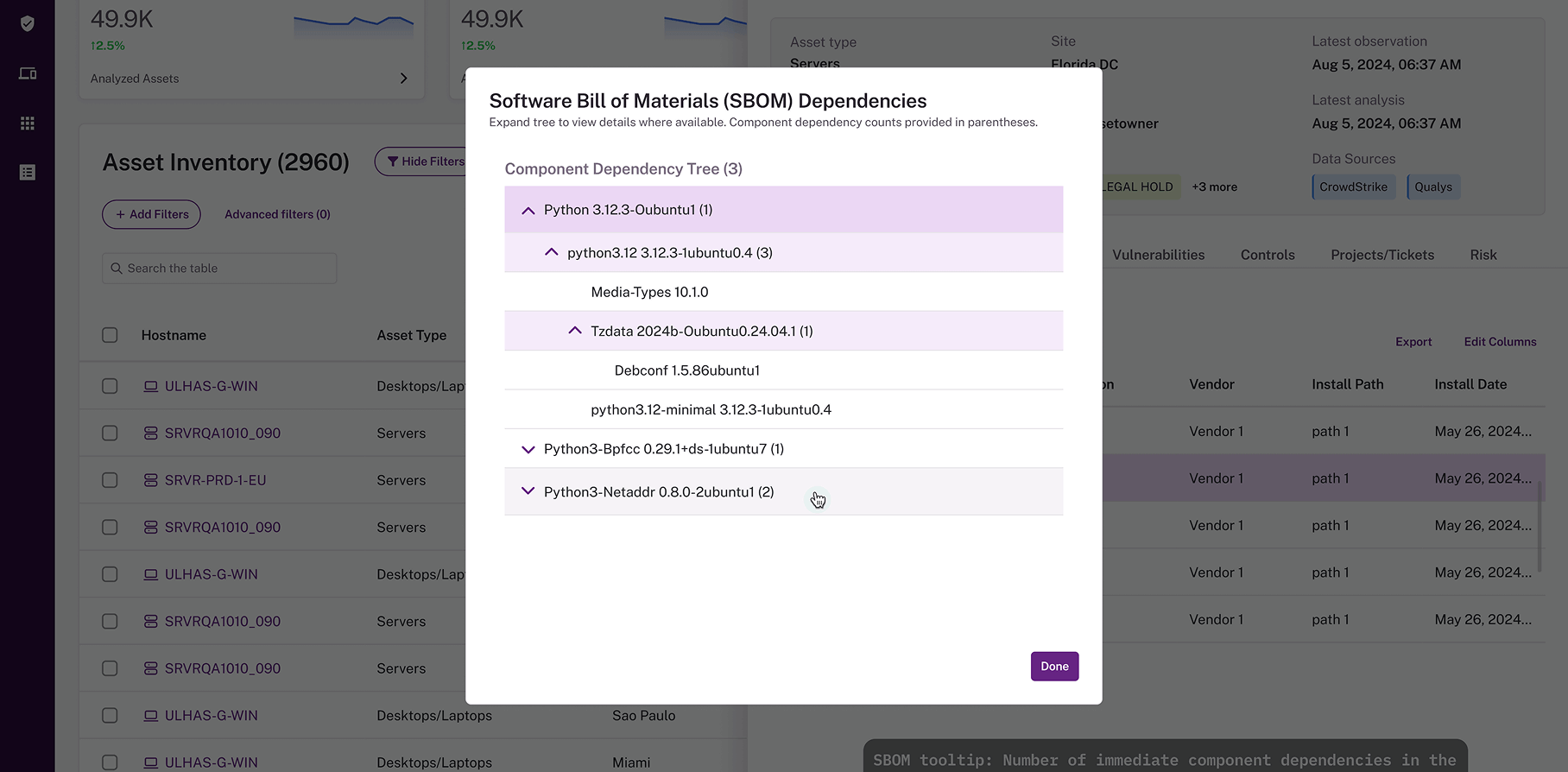This screenshot has height=772, width=1568.
Task: Click the +3 more tags link
Action: click(1214, 187)
